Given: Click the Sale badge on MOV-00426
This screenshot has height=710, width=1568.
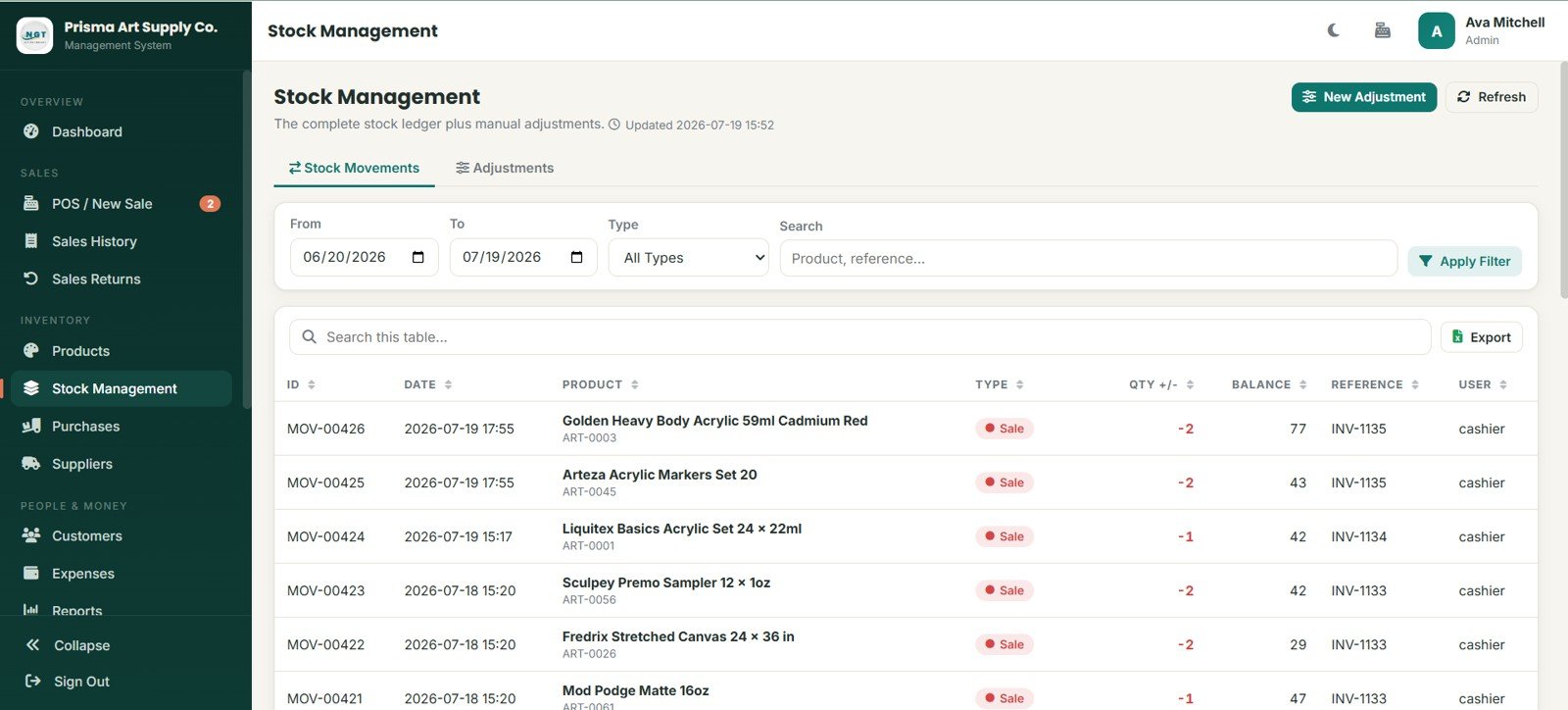Looking at the screenshot, I should click(x=1004, y=429).
